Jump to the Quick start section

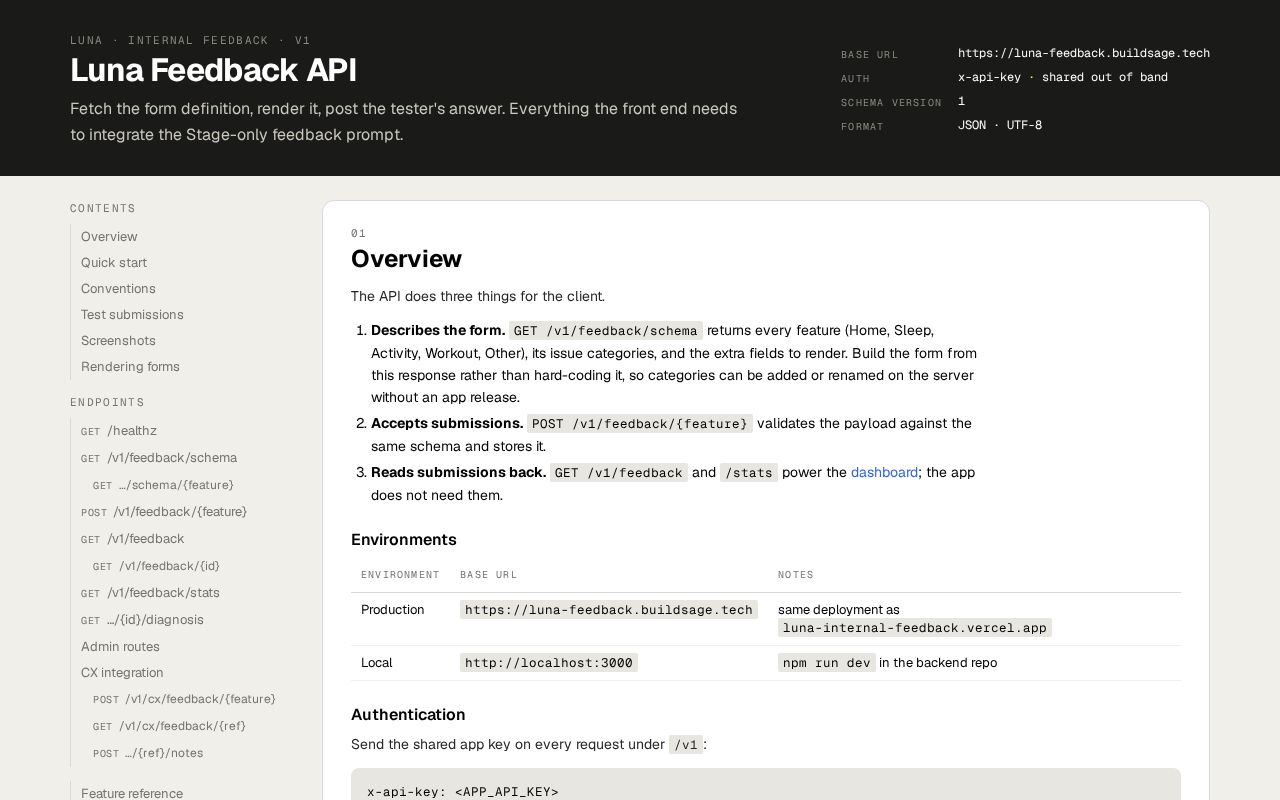tap(114, 263)
